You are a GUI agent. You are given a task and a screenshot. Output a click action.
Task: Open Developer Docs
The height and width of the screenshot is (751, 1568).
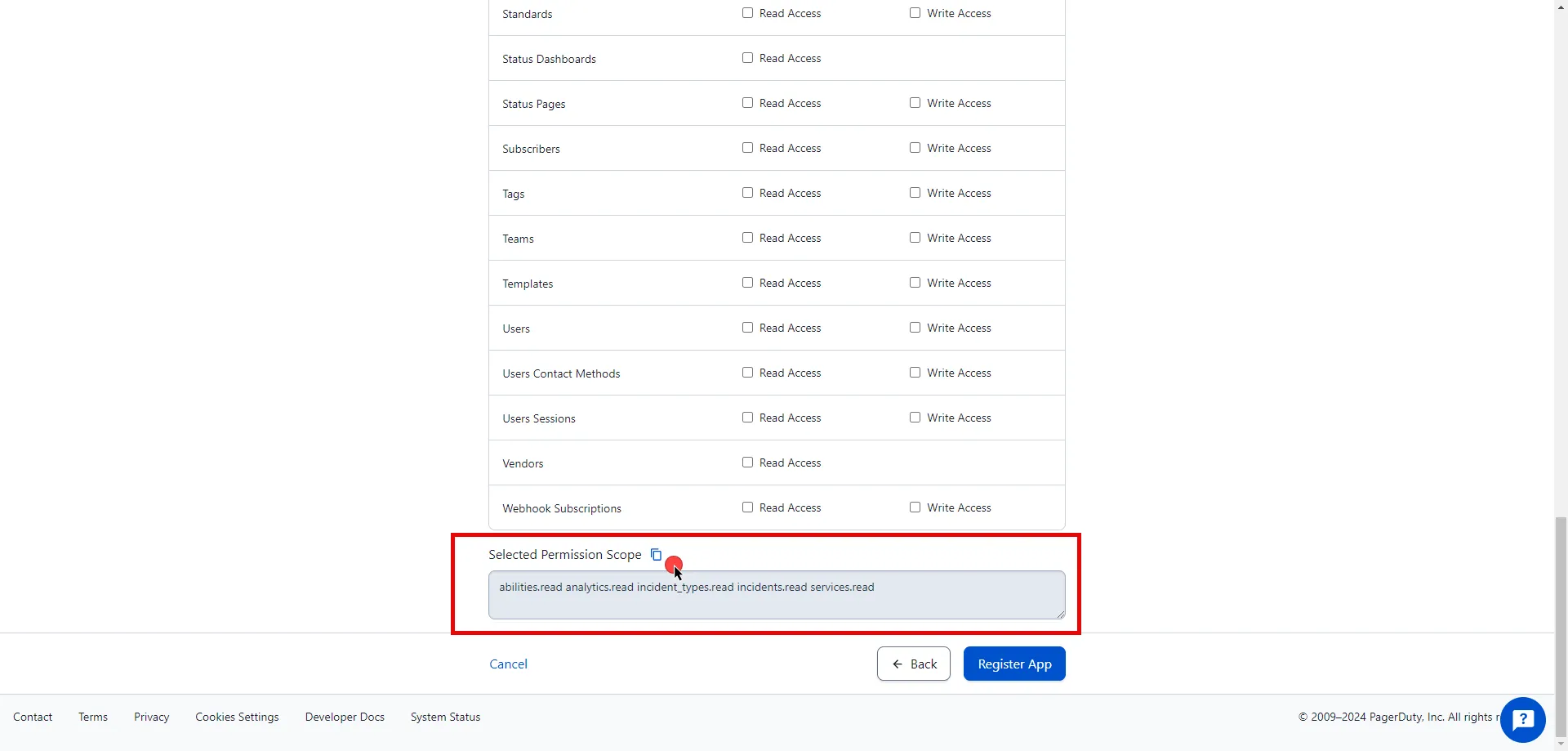click(344, 717)
